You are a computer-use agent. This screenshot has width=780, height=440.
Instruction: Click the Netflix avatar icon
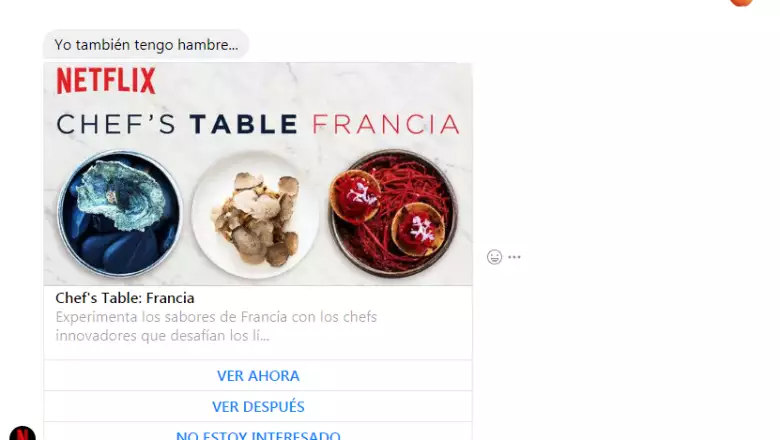(22, 433)
